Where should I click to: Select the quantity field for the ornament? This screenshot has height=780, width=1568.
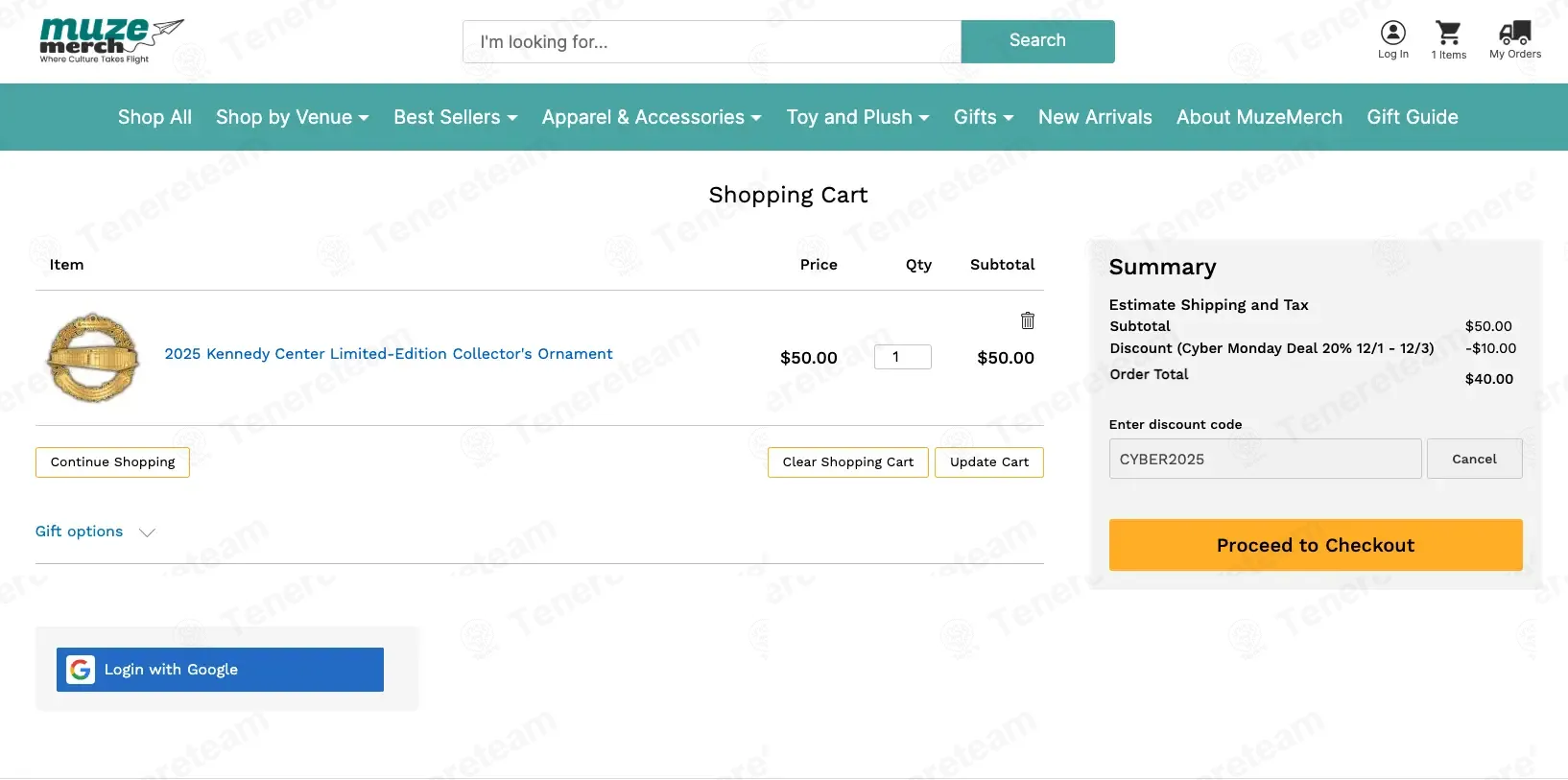(903, 357)
